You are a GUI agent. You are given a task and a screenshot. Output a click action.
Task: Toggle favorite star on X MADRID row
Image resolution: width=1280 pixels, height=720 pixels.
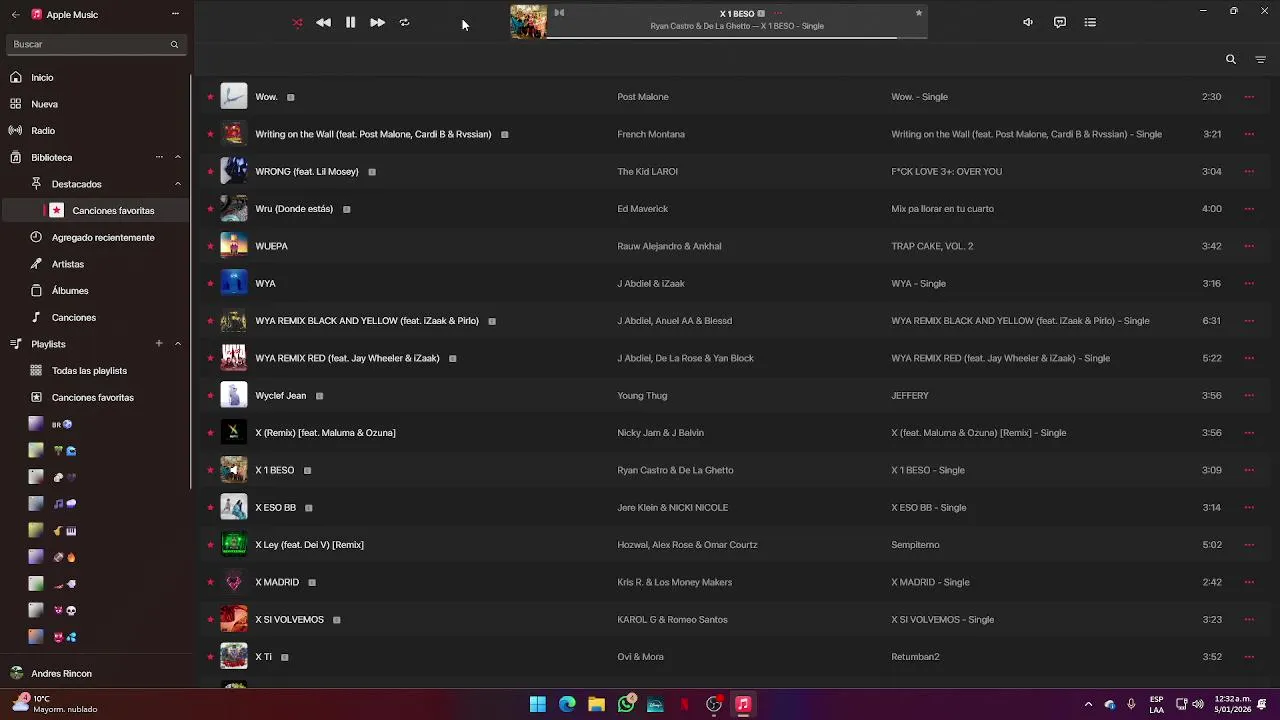point(210,582)
